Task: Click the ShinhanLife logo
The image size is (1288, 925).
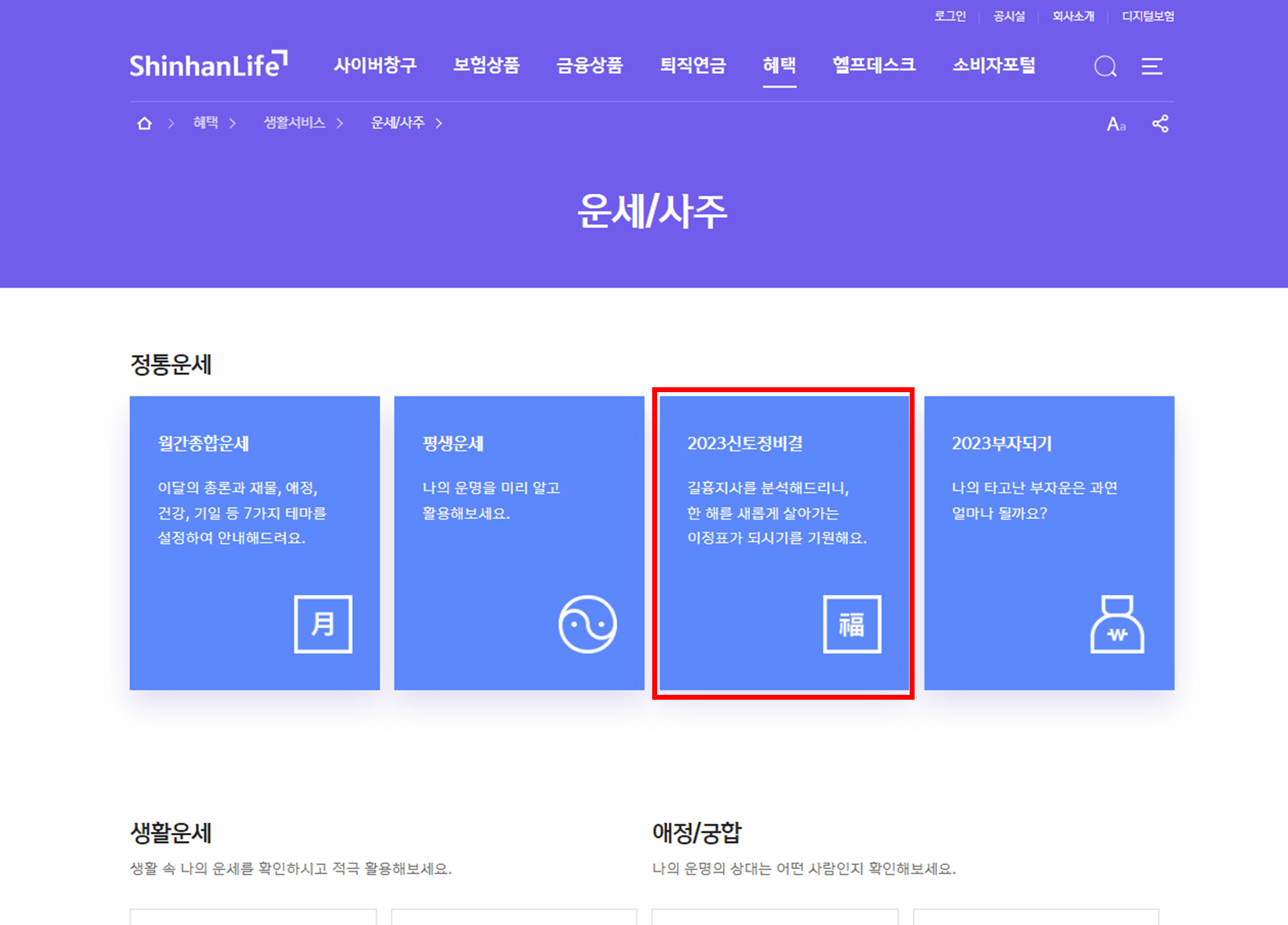Action: (x=210, y=66)
